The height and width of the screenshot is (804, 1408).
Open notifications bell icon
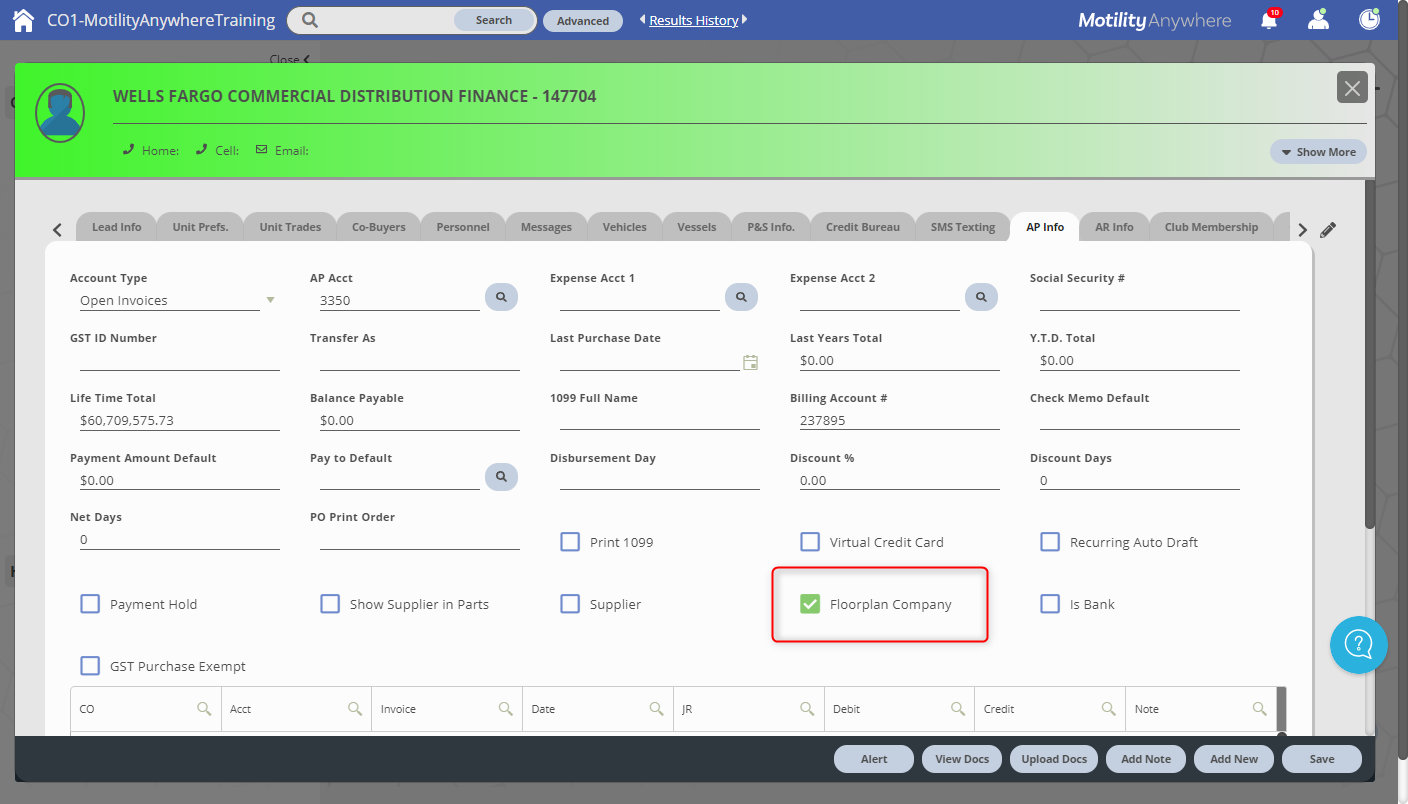[x=1269, y=20]
